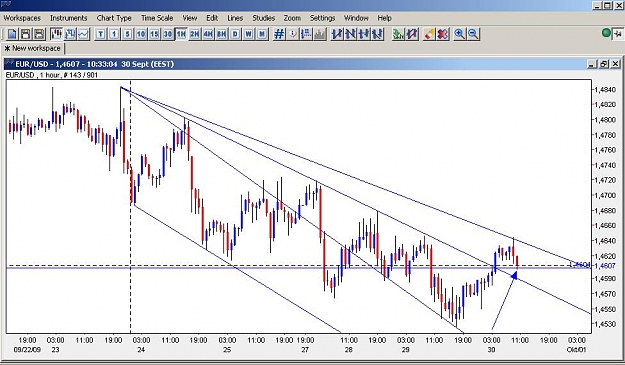Open the Studies menu
625x365 pixels.
click(263, 18)
